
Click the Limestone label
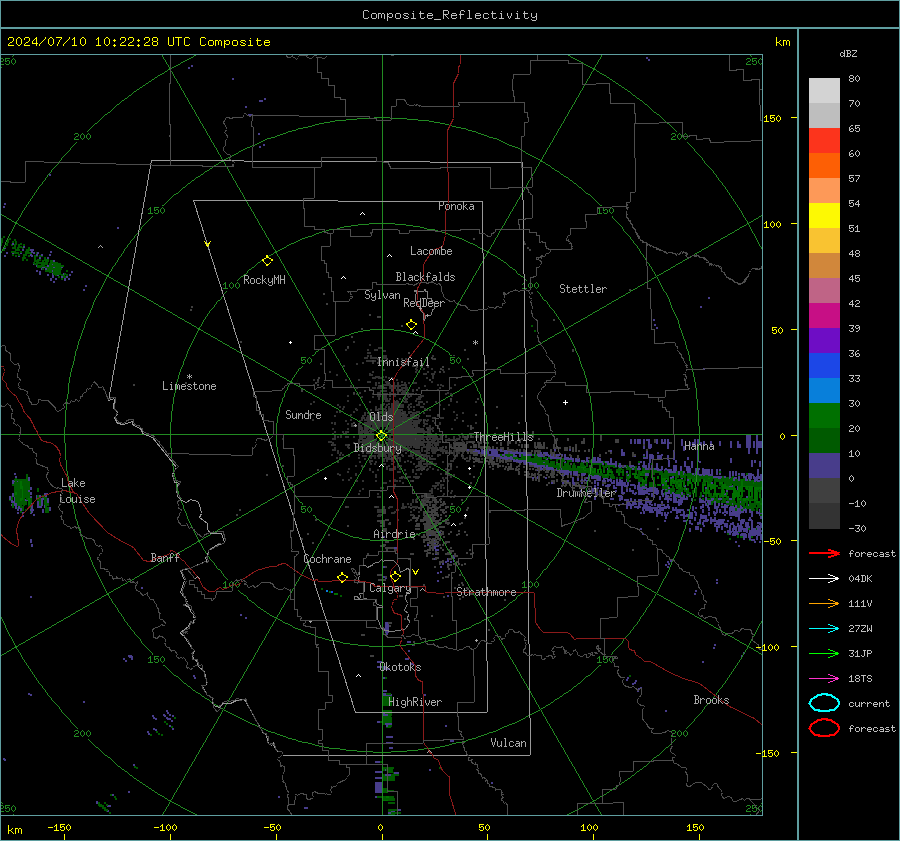pos(189,386)
